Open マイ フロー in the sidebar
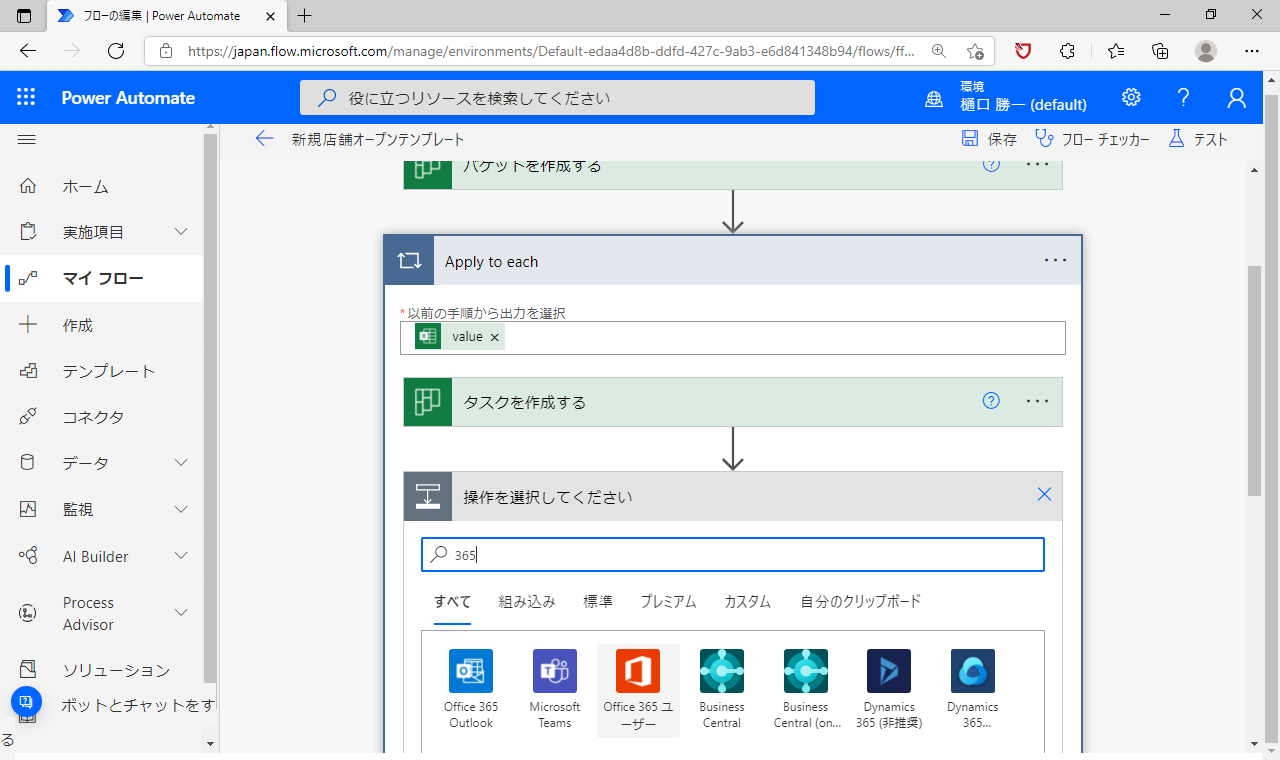1280x760 pixels. 103,279
